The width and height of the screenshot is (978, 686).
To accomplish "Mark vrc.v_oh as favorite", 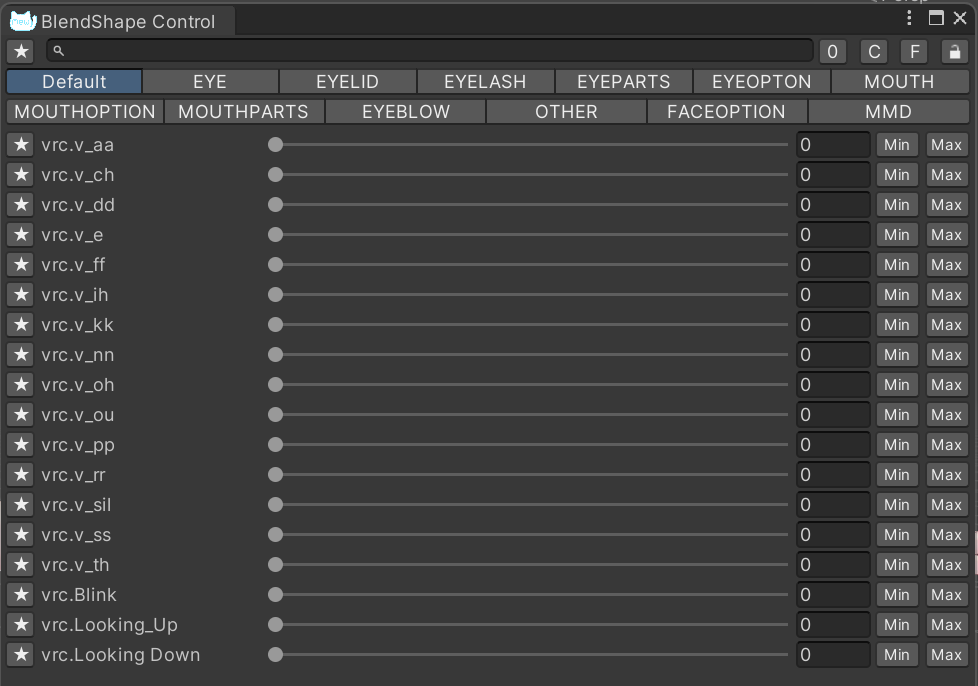I will [21, 385].
